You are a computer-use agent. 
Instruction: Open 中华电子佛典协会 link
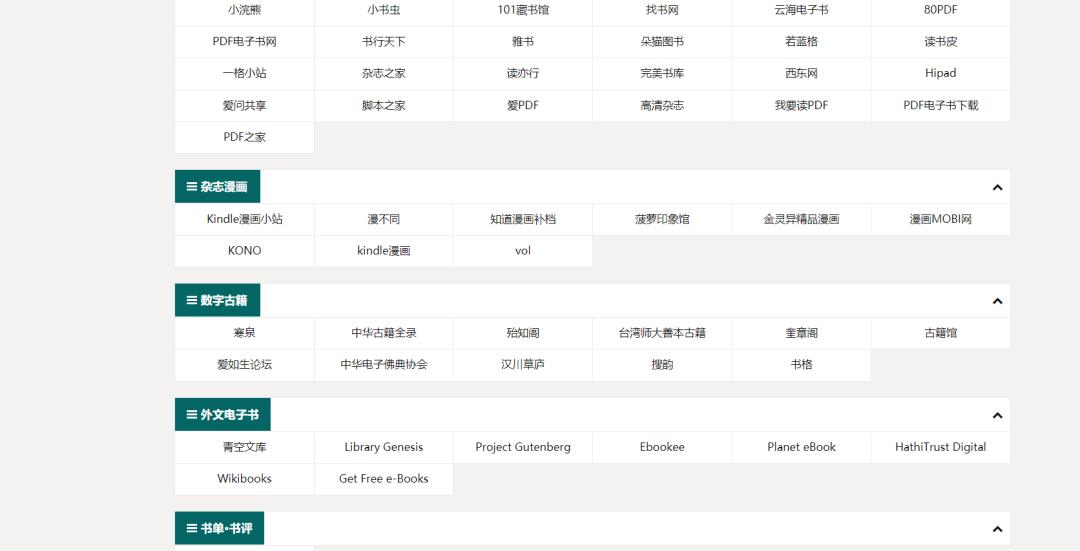[x=384, y=364]
